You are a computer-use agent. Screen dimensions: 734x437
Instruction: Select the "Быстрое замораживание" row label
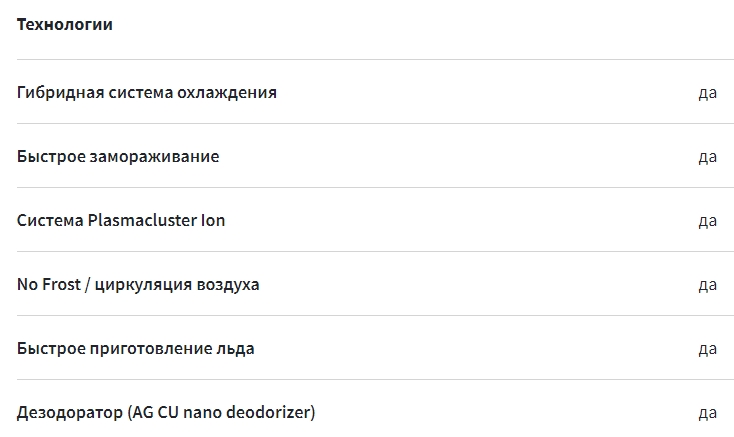(118, 156)
